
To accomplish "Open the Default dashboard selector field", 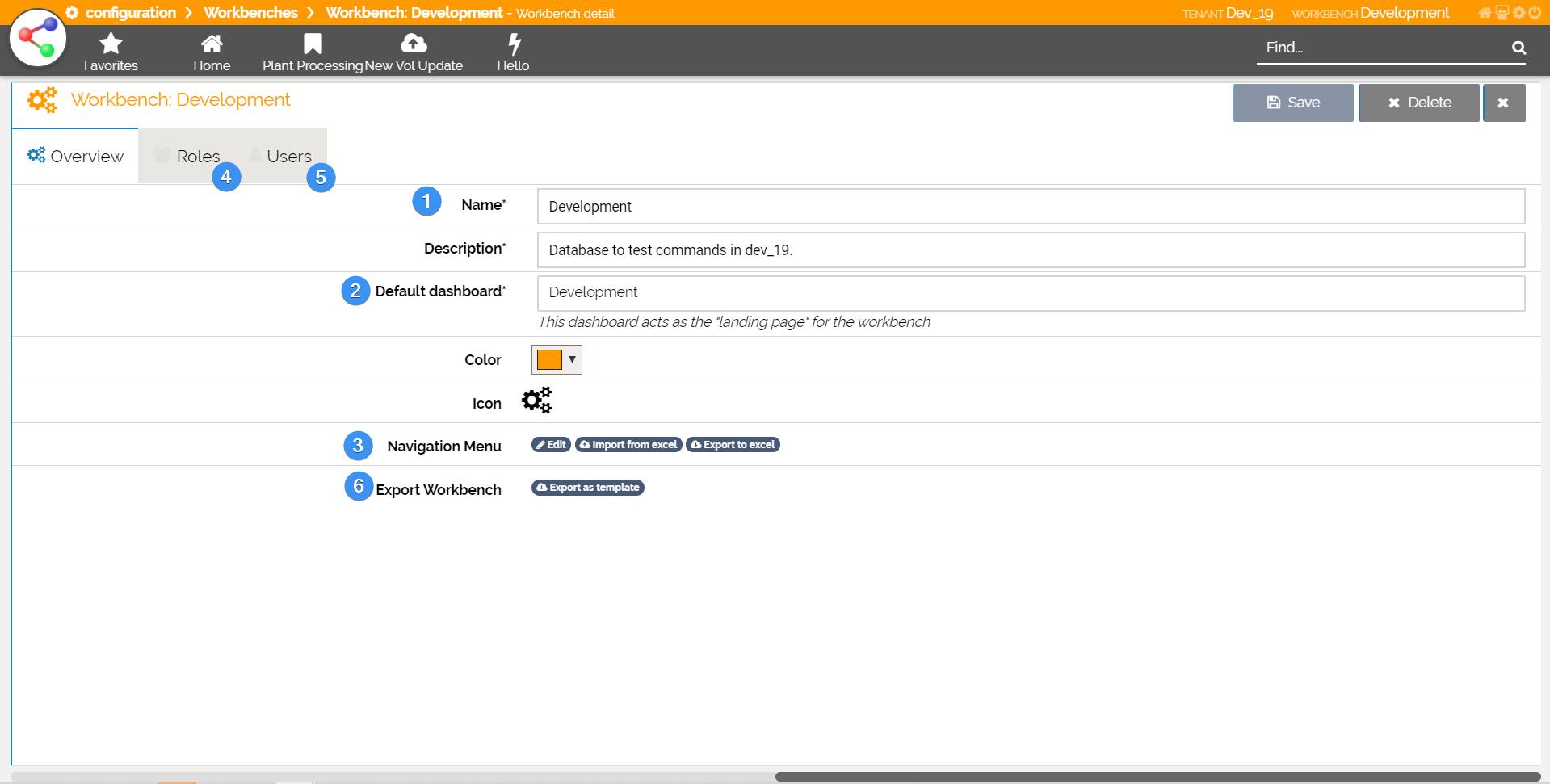I will click(x=1030, y=292).
